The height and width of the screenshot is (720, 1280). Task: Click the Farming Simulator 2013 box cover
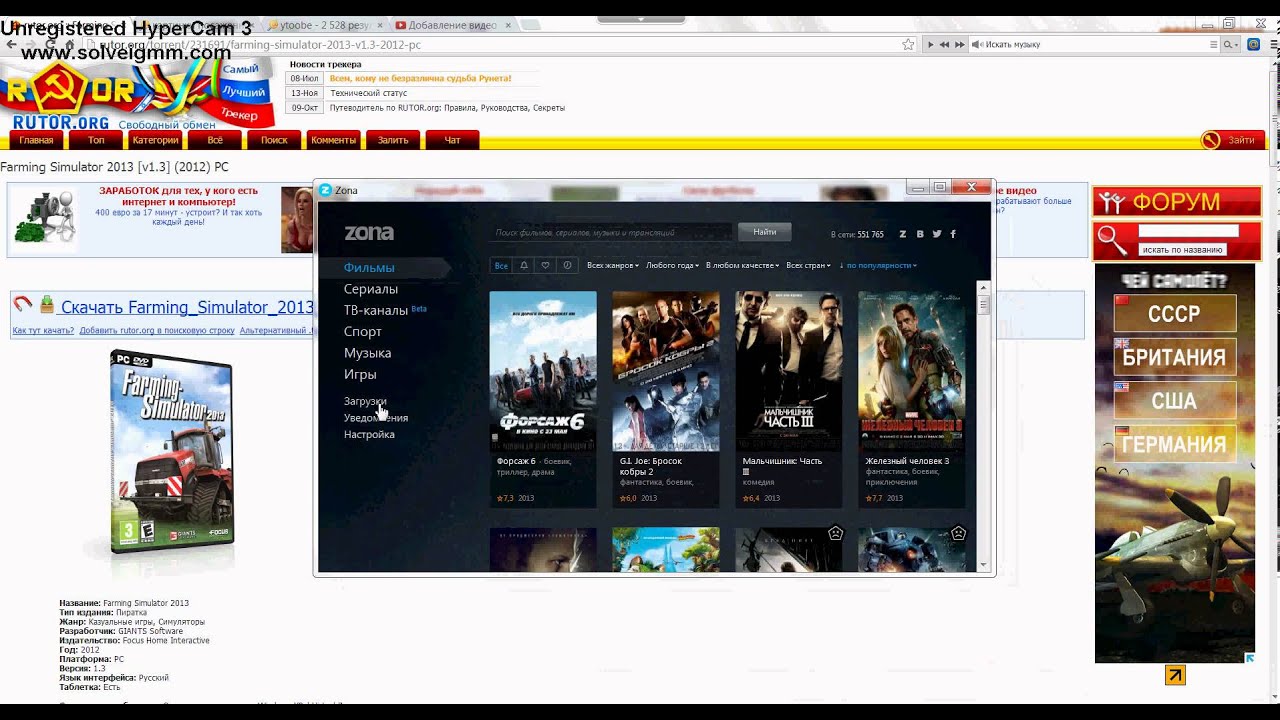click(x=172, y=452)
